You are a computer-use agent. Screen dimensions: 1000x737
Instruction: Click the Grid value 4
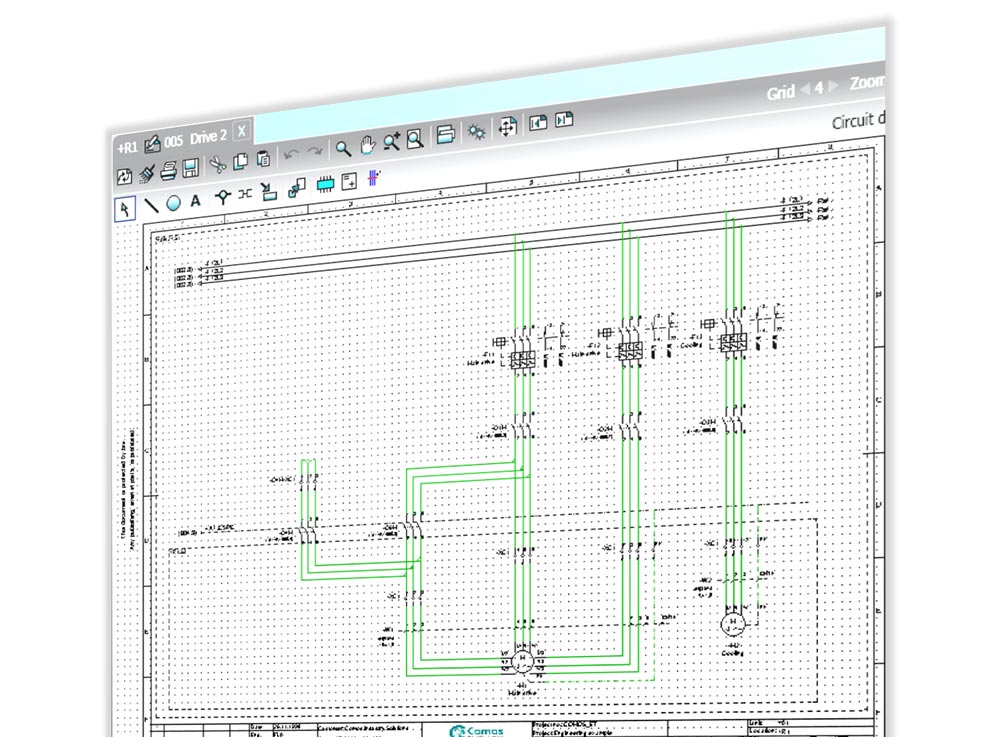tap(819, 87)
